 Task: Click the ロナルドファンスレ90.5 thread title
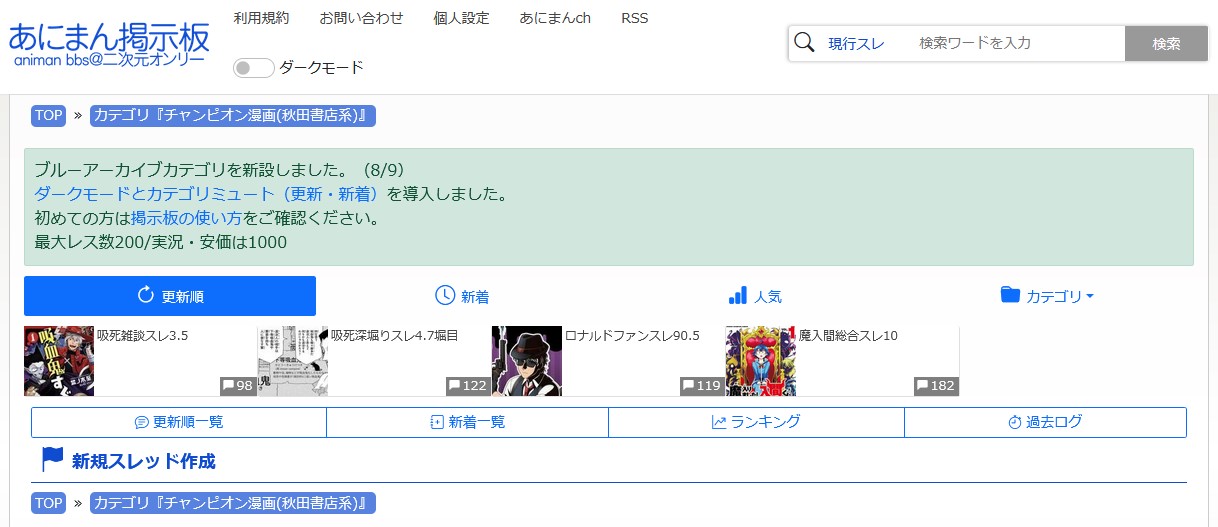tap(632, 336)
